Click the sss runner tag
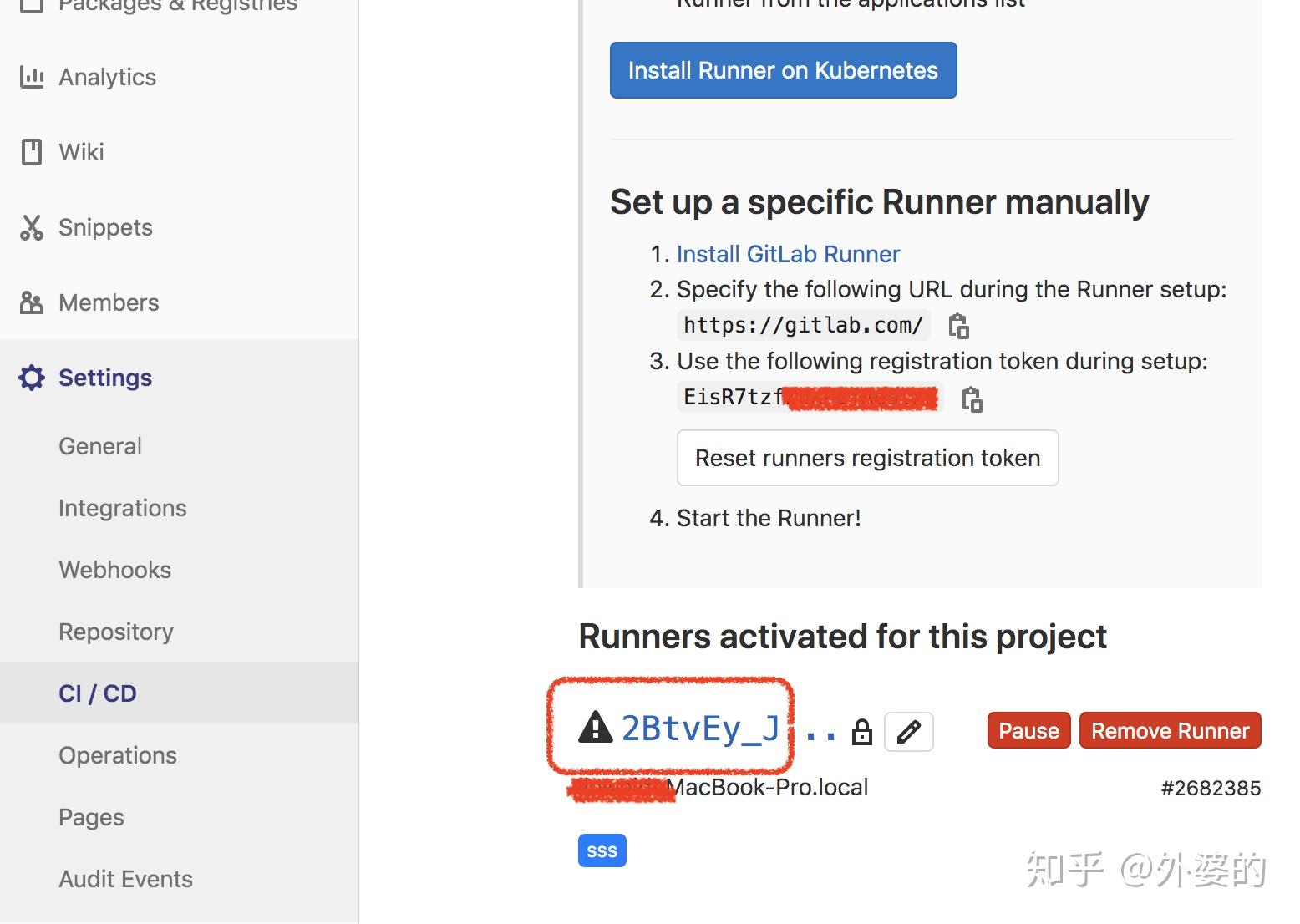The image size is (1300, 924). click(x=602, y=851)
